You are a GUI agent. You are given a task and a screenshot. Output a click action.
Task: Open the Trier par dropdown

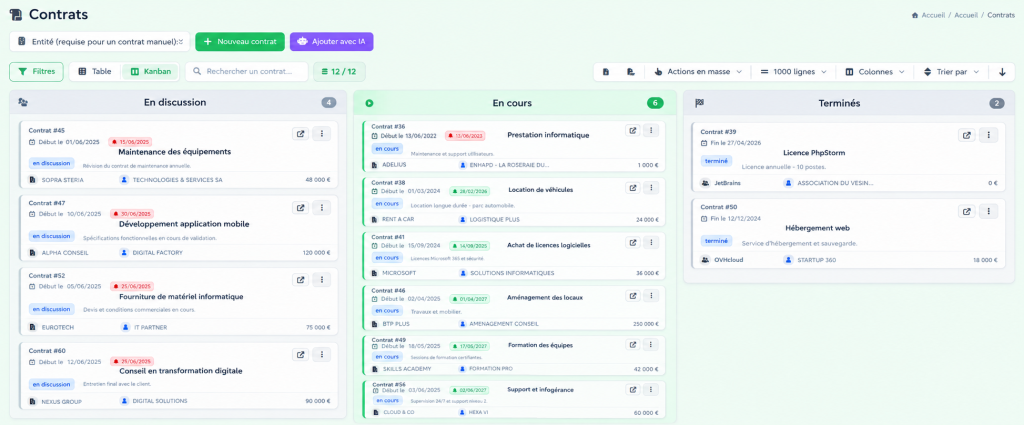(952, 72)
